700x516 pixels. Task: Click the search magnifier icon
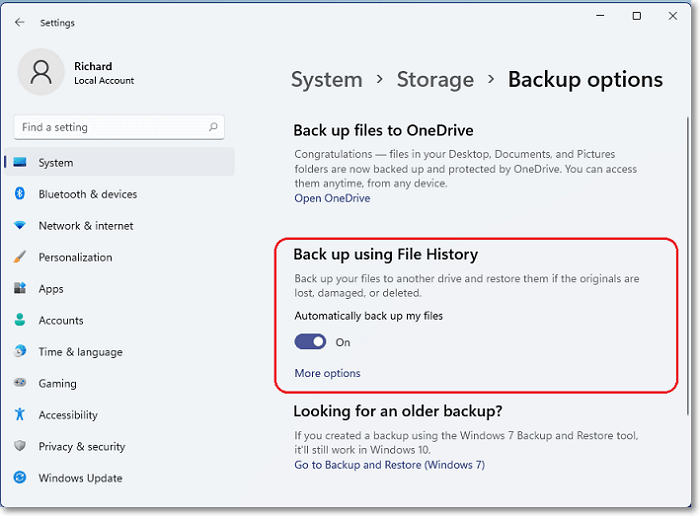pyautogui.click(x=213, y=128)
